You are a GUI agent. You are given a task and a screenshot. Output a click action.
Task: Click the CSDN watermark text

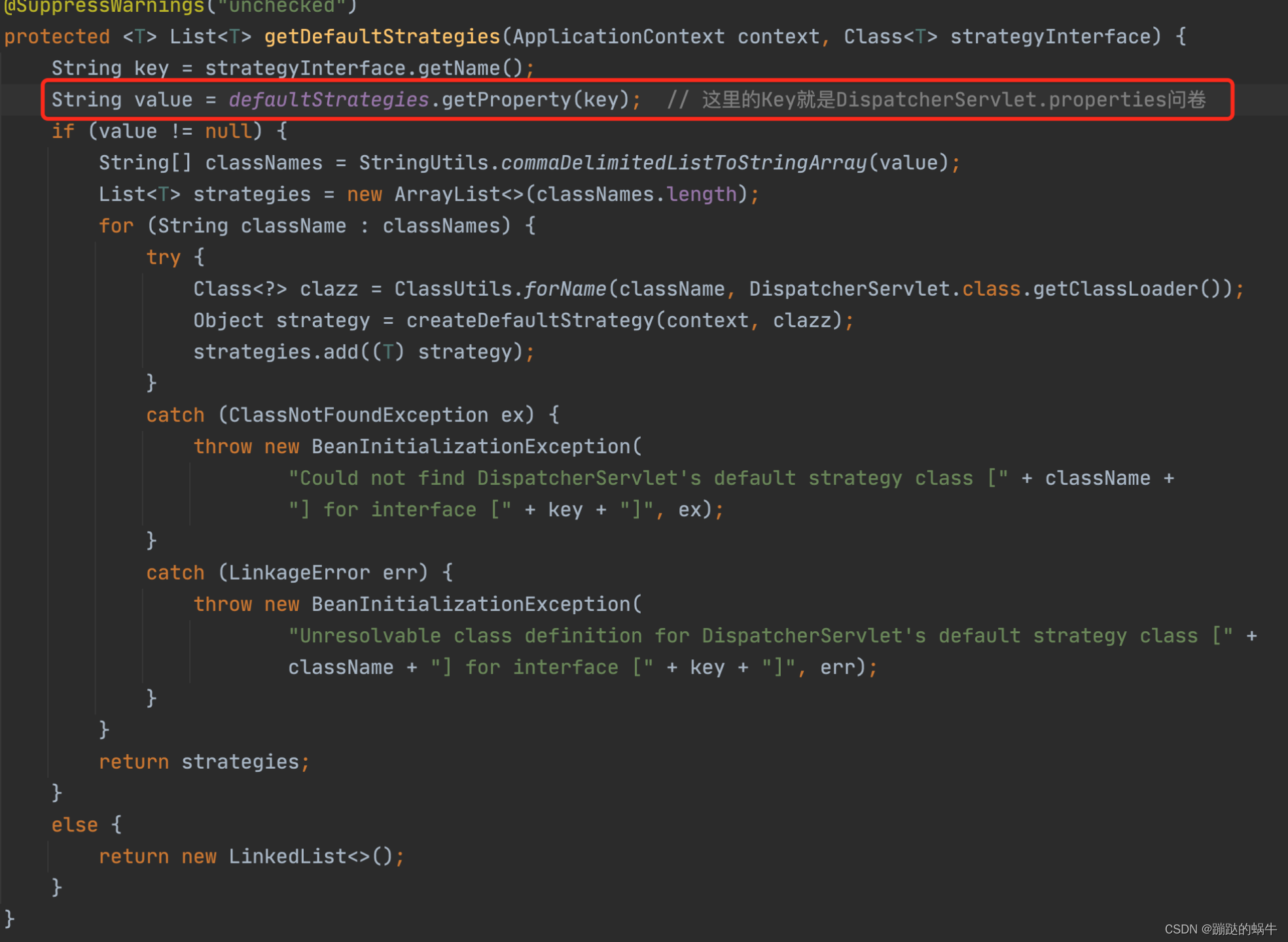[x=1220, y=929]
